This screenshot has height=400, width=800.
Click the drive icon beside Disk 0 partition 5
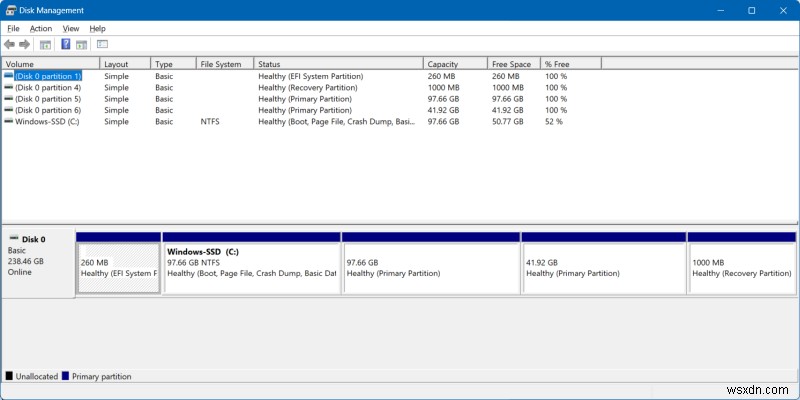pyautogui.click(x=9, y=98)
